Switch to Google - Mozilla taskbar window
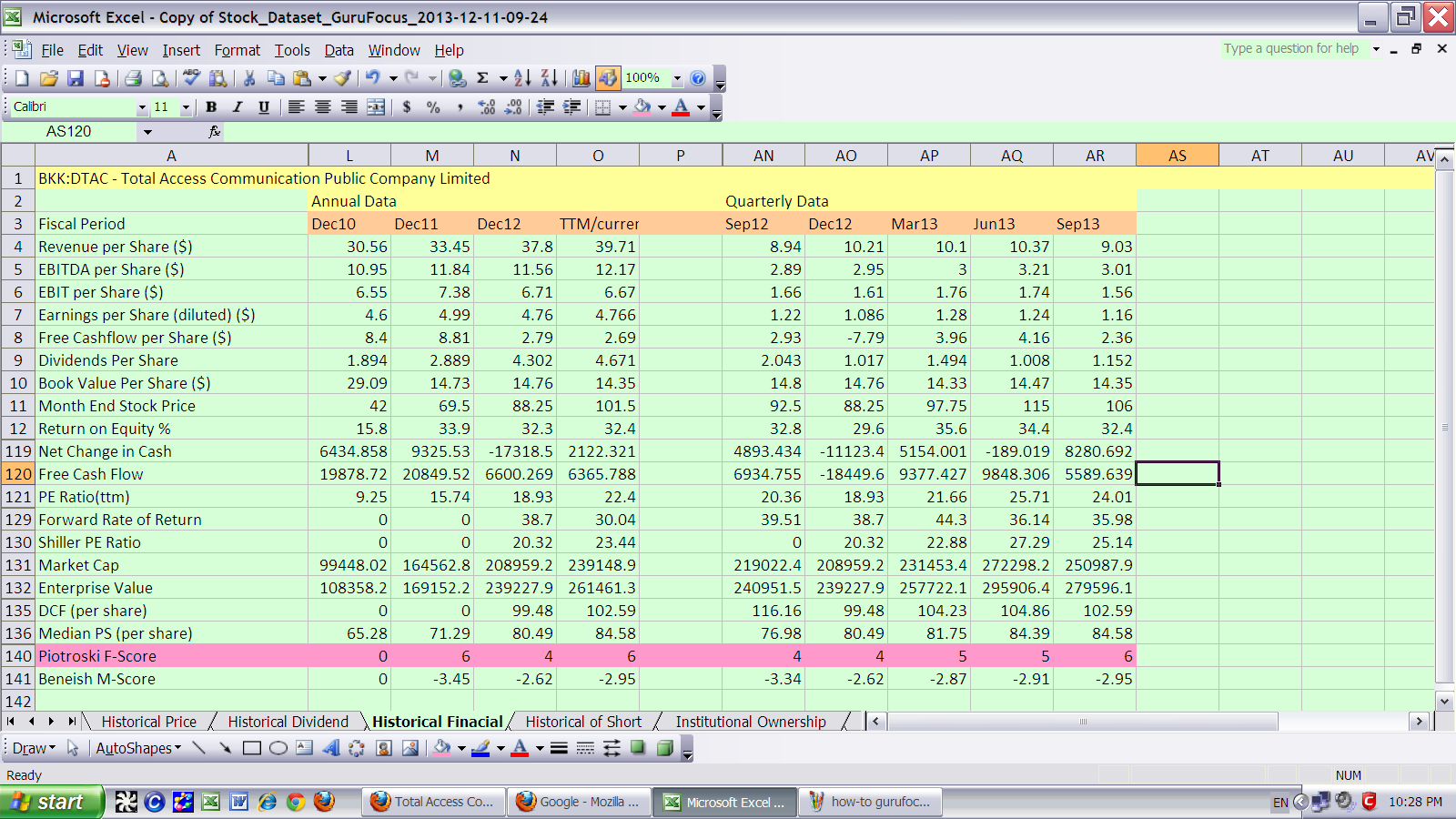Screen dimensions: 1456x819 point(579,802)
